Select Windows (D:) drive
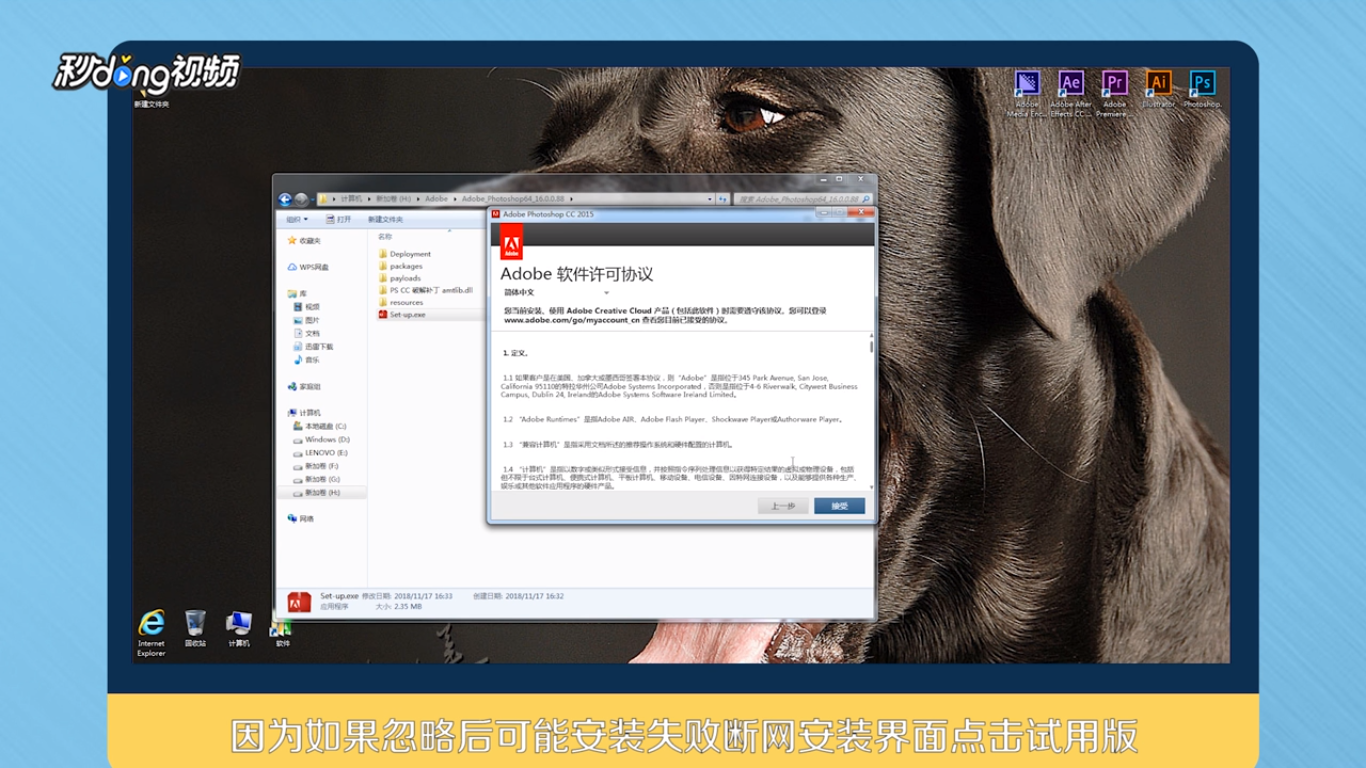 coord(321,439)
